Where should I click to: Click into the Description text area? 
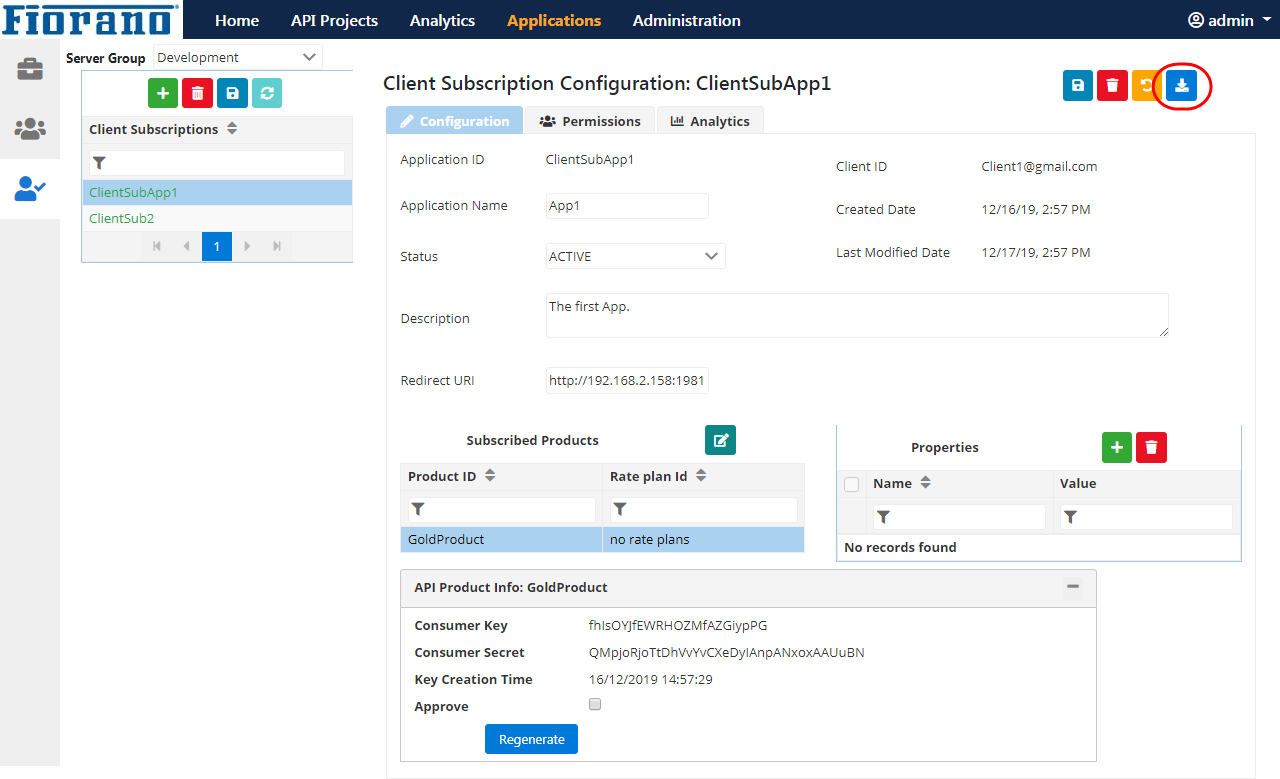tap(857, 315)
